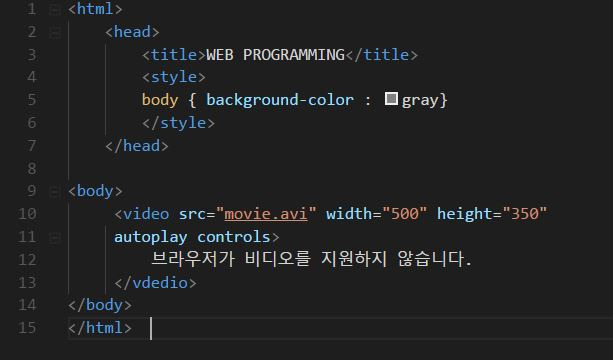Place cursor in the opening html tag
Screen dimensions: 613x360
[95, 9]
